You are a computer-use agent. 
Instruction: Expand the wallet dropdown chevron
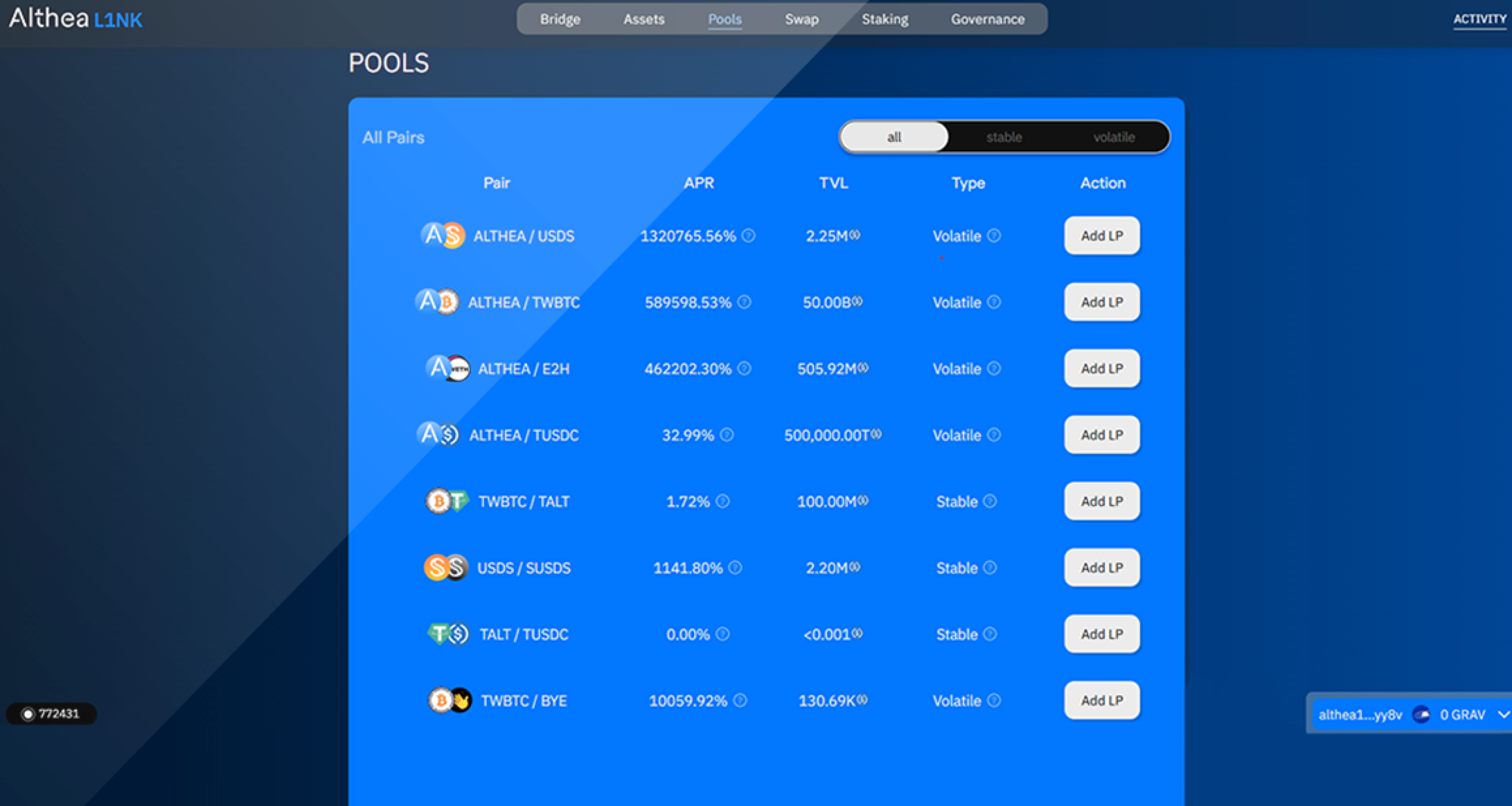(1503, 715)
